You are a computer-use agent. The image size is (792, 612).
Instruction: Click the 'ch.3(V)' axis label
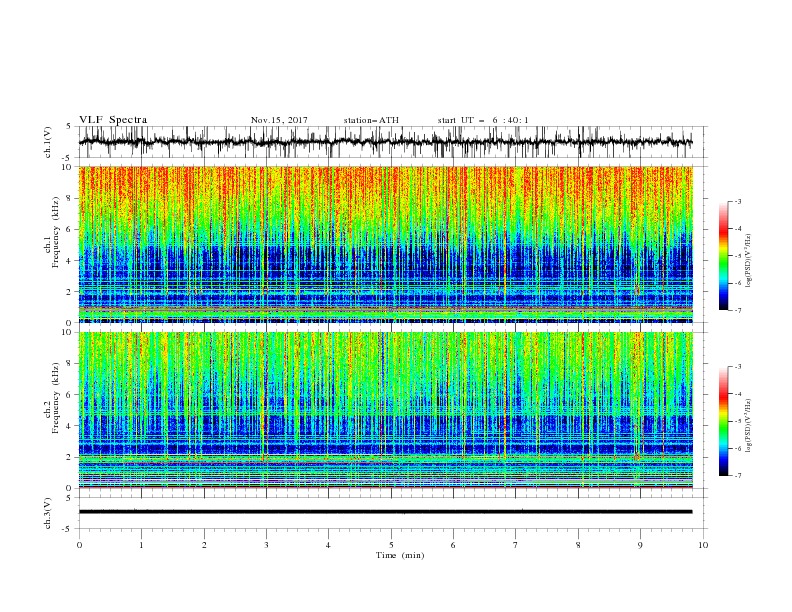[47, 513]
